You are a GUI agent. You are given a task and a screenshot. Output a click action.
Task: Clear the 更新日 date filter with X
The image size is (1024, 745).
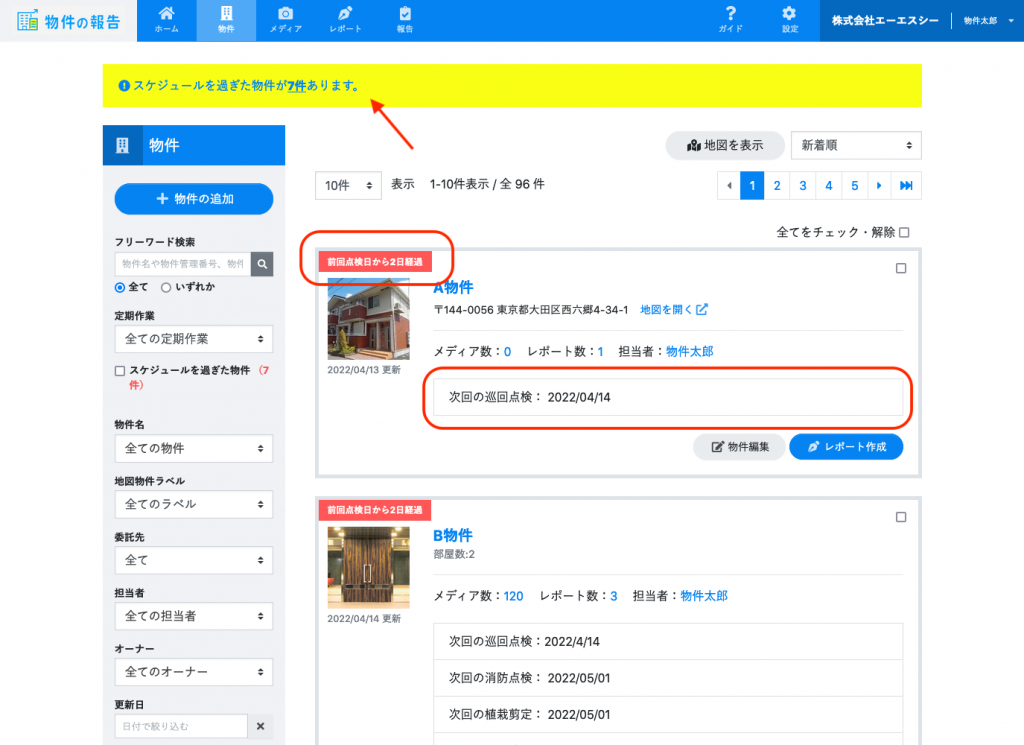pyautogui.click(x=261, y=726)
